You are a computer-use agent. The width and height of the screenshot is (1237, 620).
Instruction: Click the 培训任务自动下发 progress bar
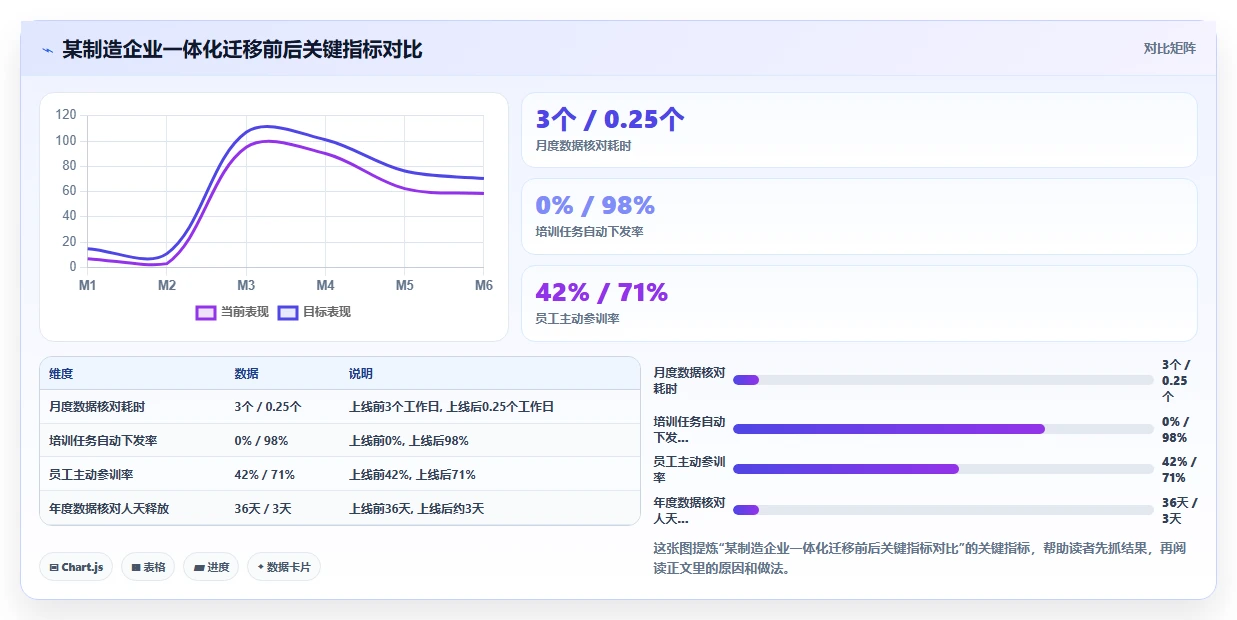point(943,429)
